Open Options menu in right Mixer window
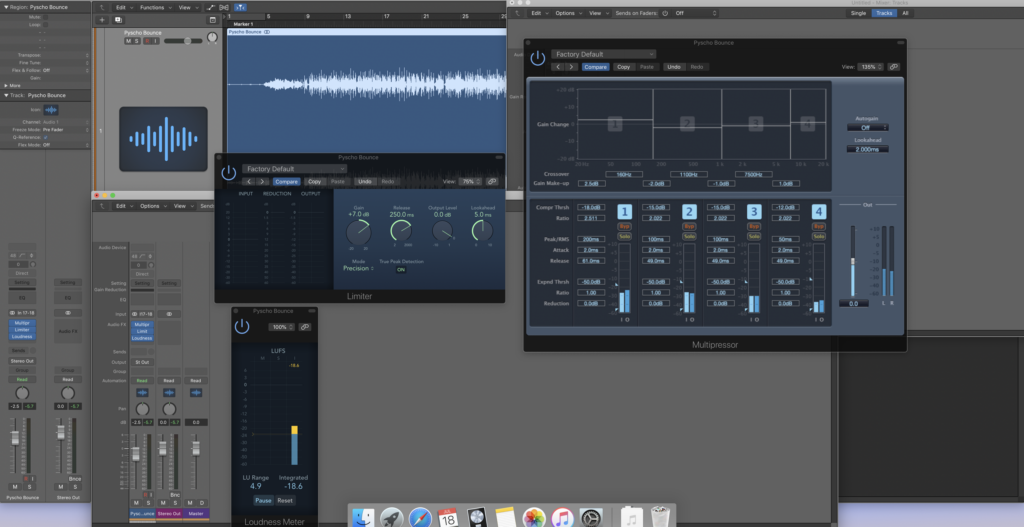 pyautogui.click(x=568, y=13)
